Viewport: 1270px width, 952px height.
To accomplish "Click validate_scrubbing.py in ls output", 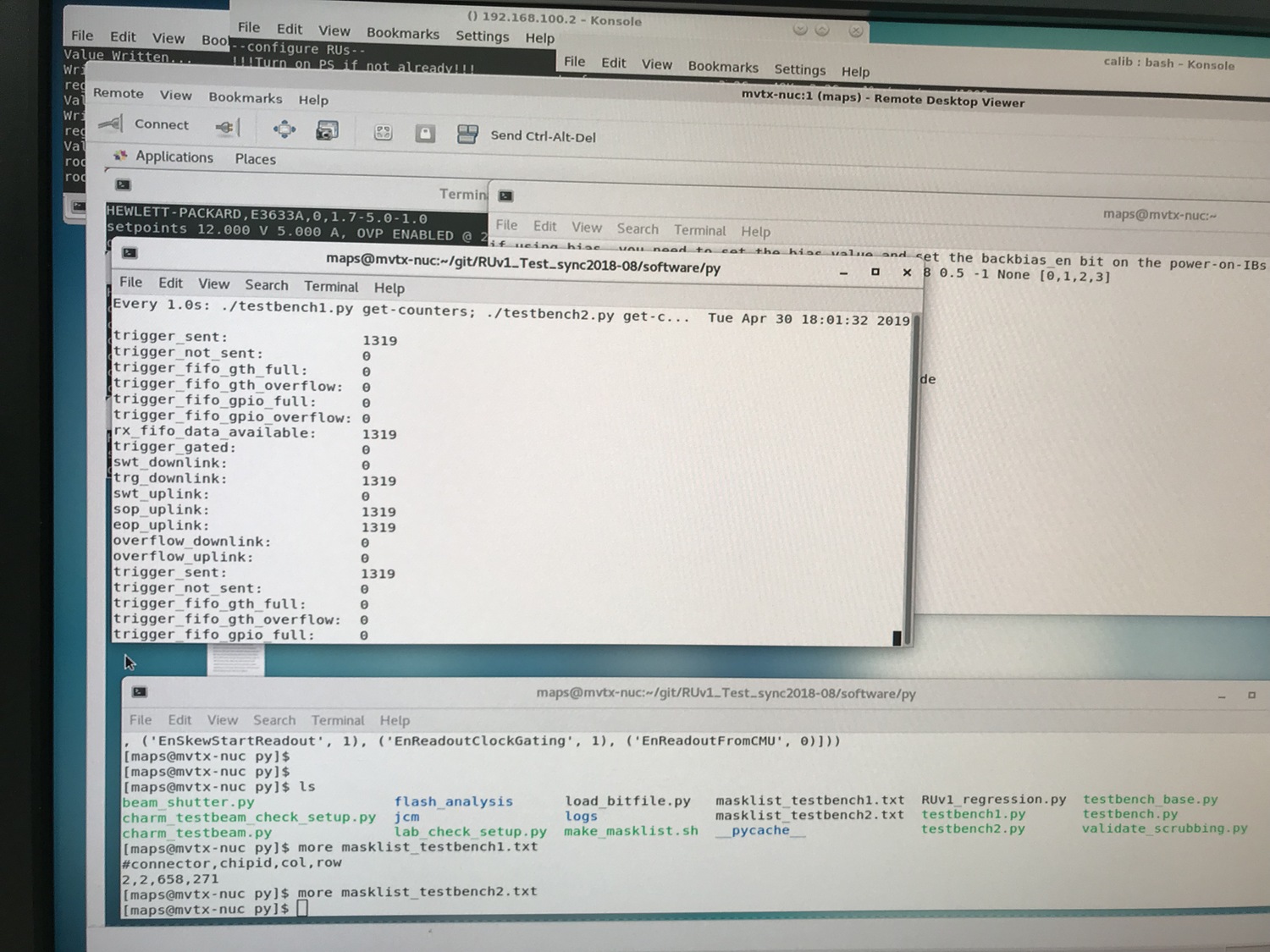I will pos(1165,828).
